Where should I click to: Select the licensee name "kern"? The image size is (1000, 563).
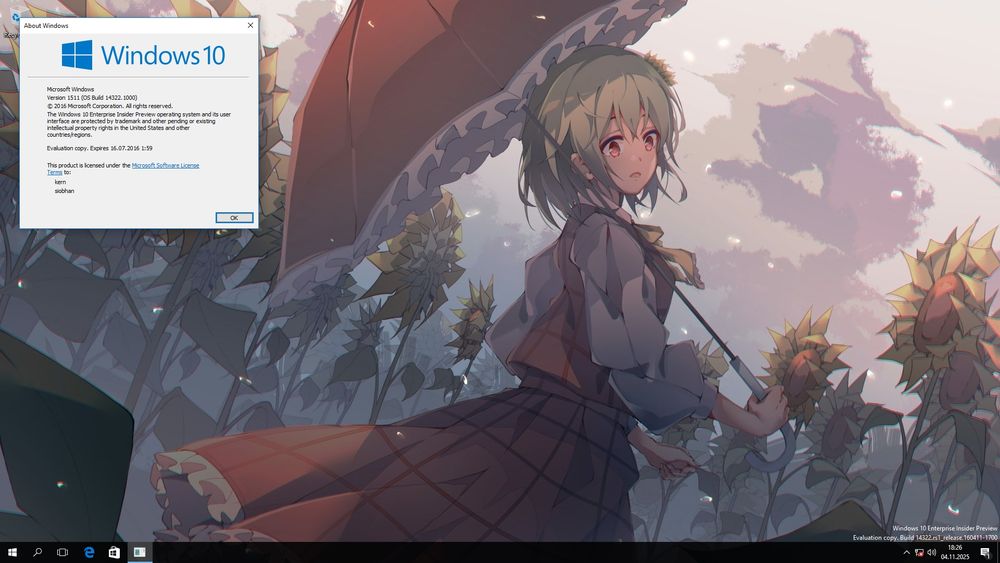click(61, 182)
